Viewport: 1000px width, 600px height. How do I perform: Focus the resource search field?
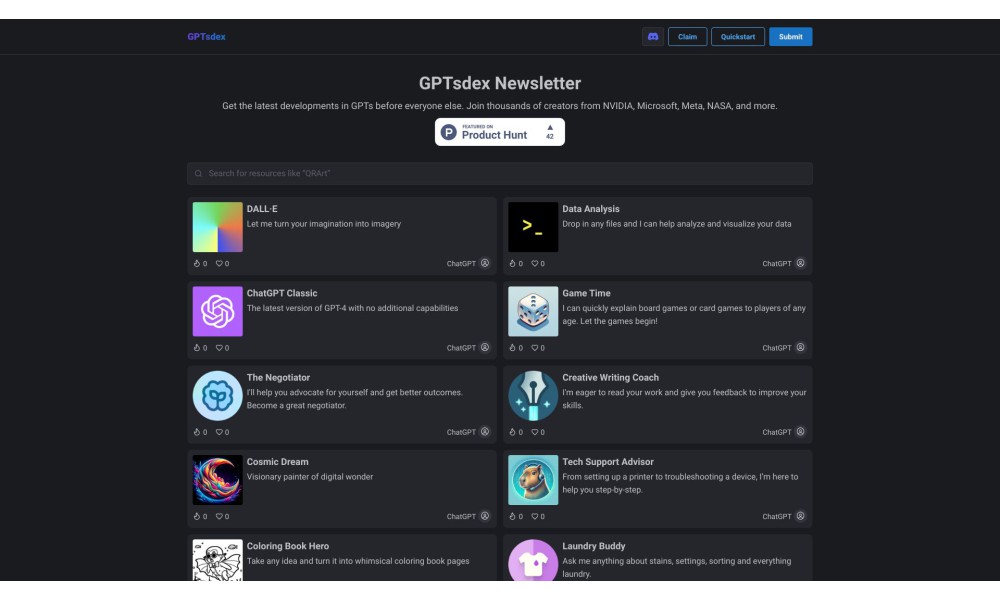pyautogui.click(x=499, y=173)
